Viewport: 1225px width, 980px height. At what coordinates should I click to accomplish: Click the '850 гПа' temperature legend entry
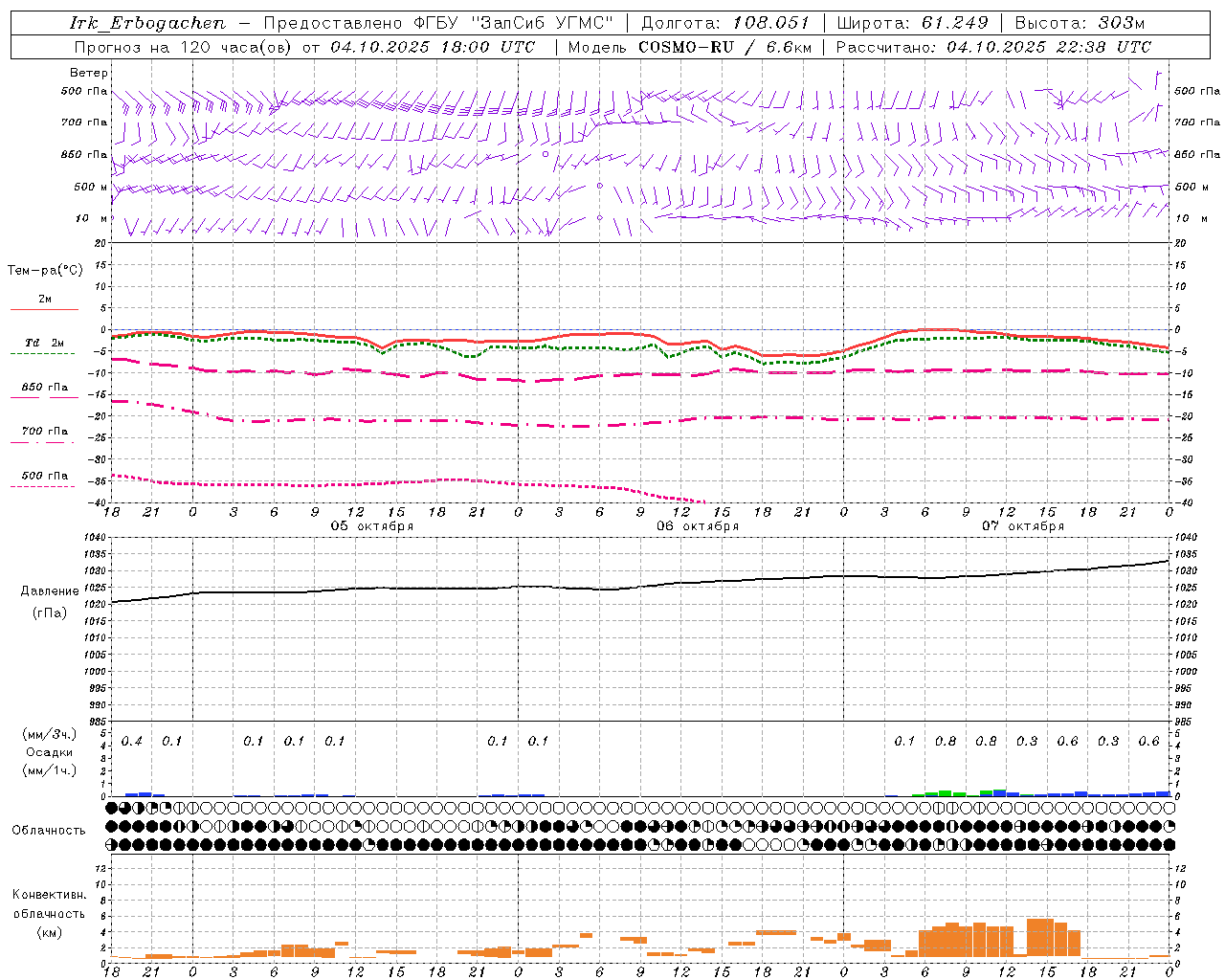pos(45,387)
